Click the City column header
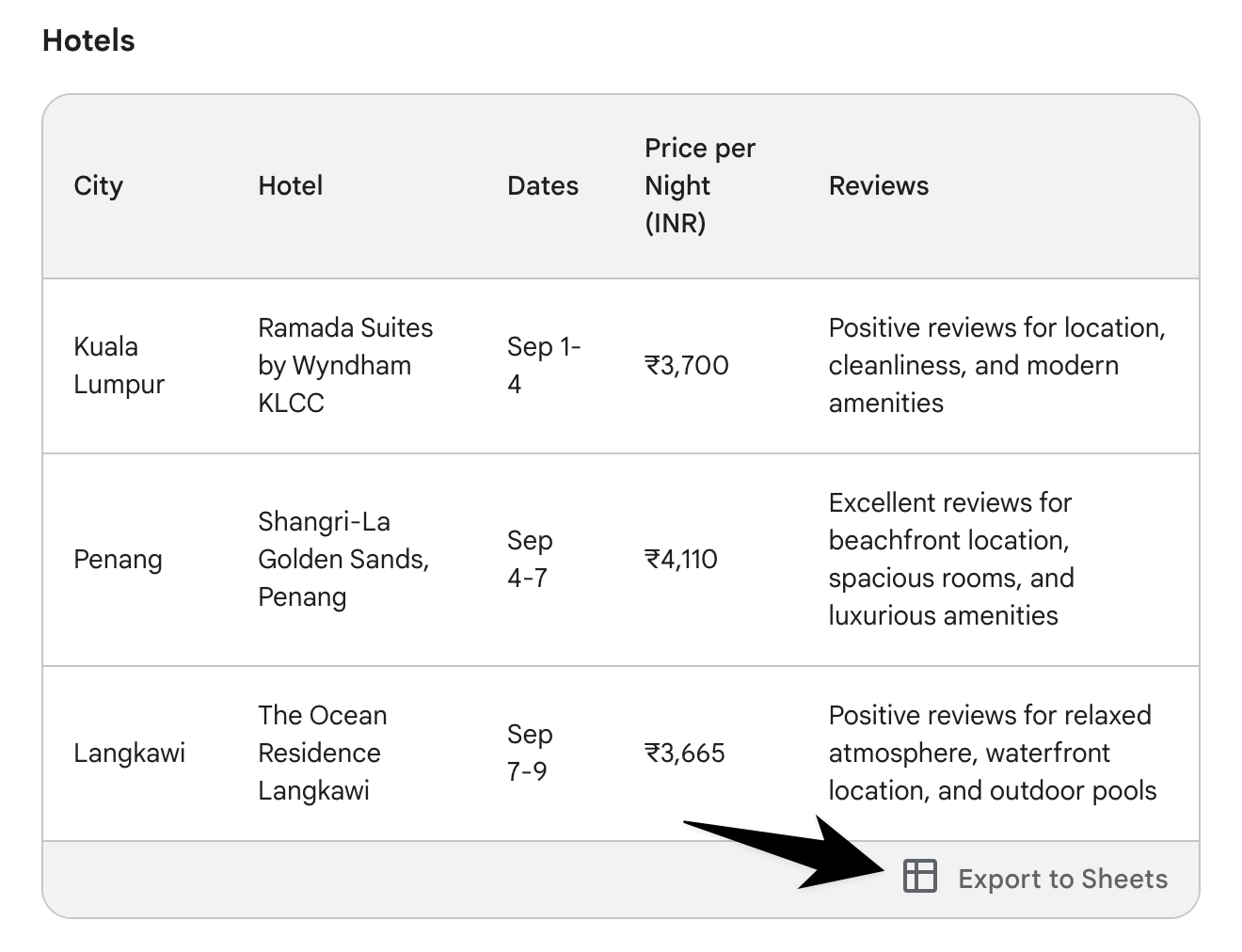 [x=98, y=186]
